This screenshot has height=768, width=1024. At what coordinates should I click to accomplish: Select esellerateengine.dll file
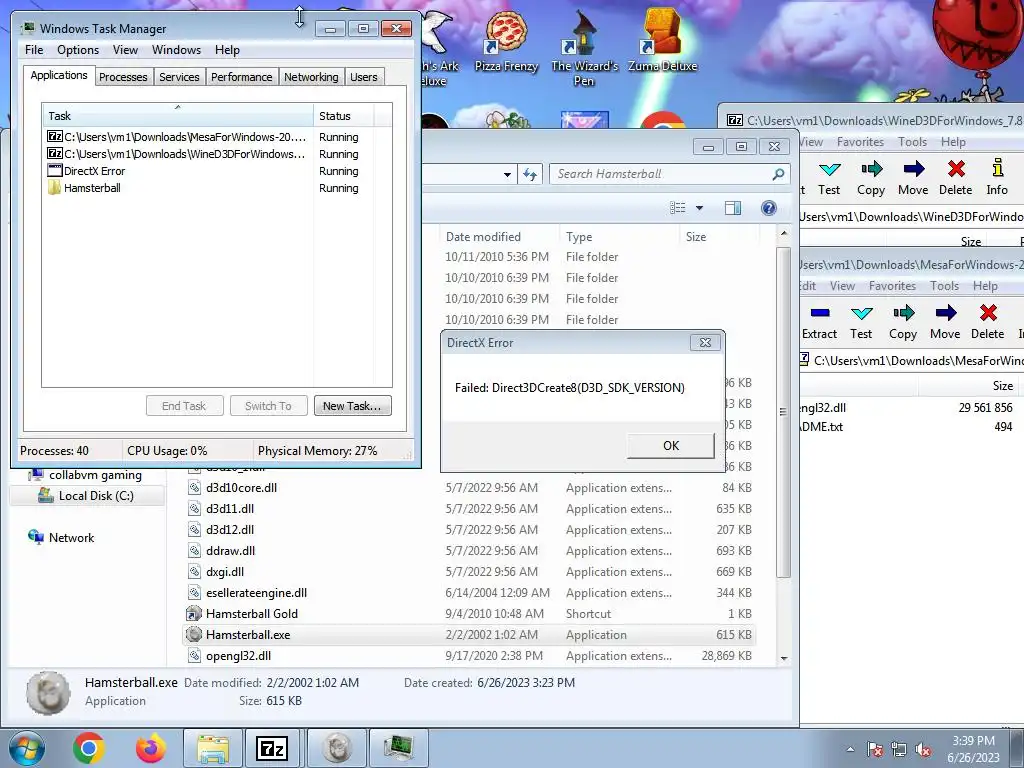point(469,593)
